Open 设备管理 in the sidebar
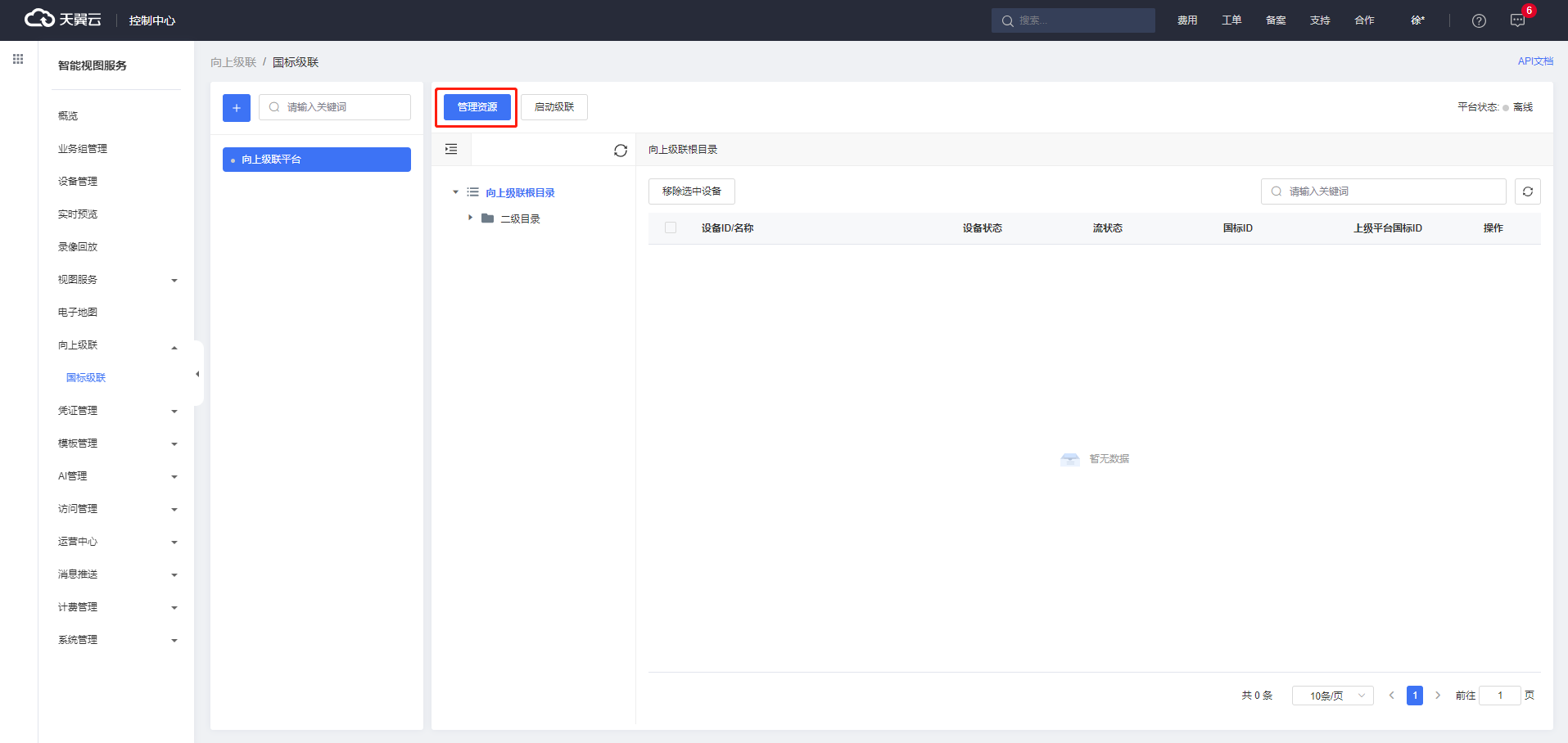Viewport: 1568px width, 743px height. 78,182
